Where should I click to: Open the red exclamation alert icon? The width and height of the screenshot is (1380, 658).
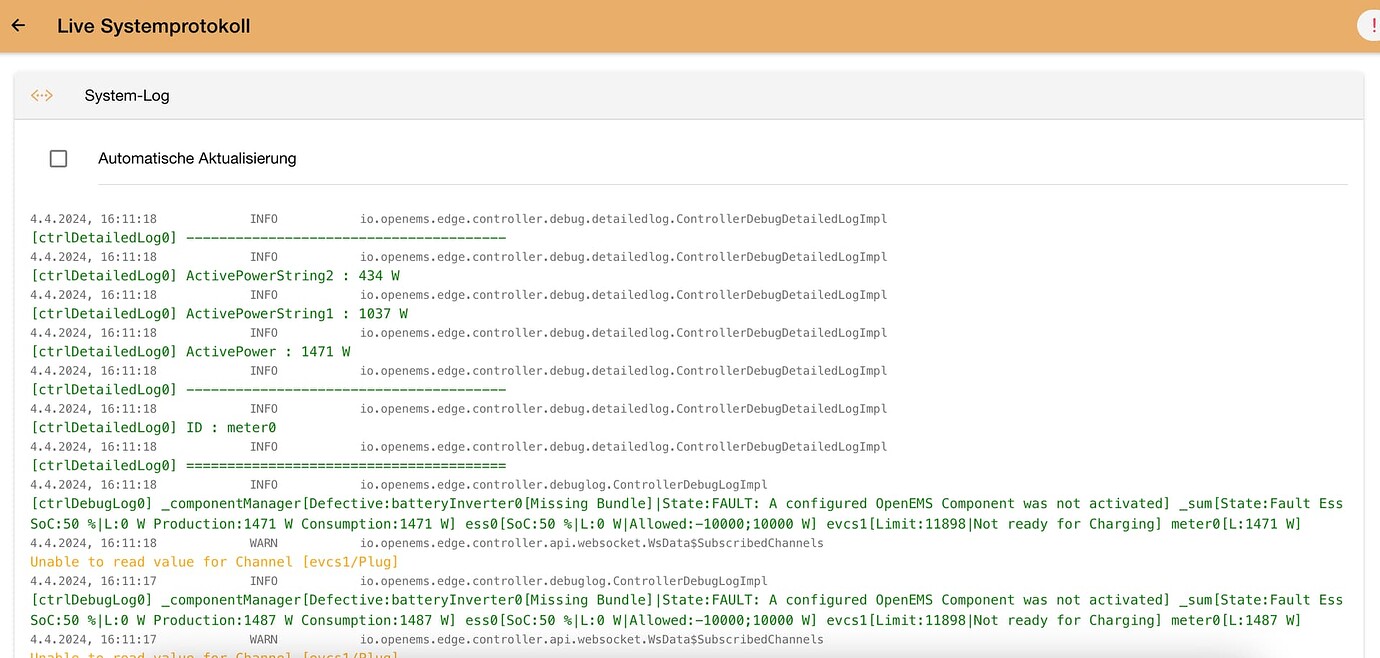(1371, 26)
